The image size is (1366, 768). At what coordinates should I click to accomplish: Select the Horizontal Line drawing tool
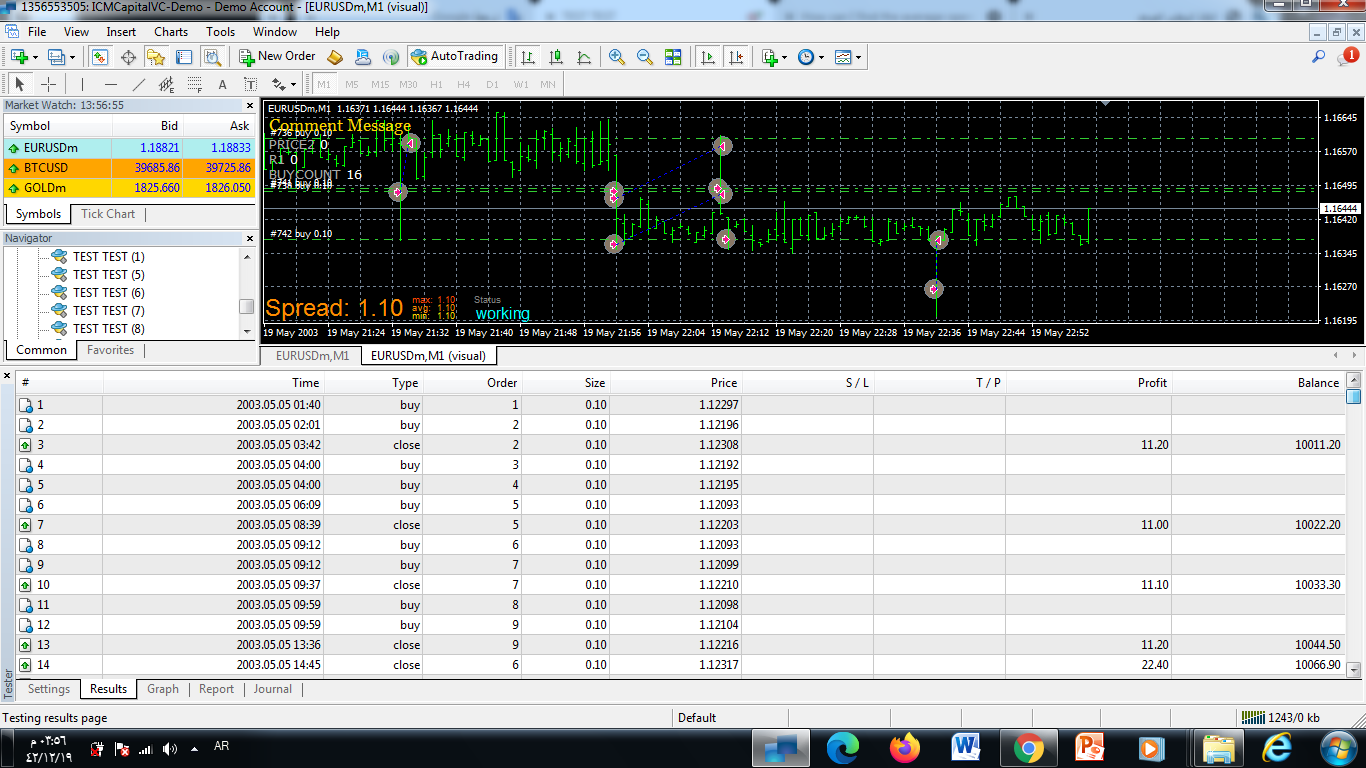point(110,84)
